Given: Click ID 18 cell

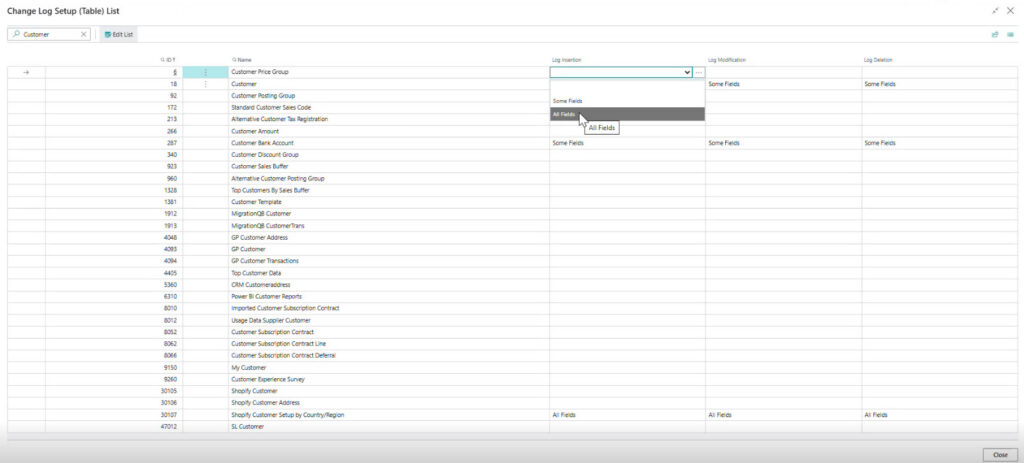Looking at the screenshot, I should (114, 84).
